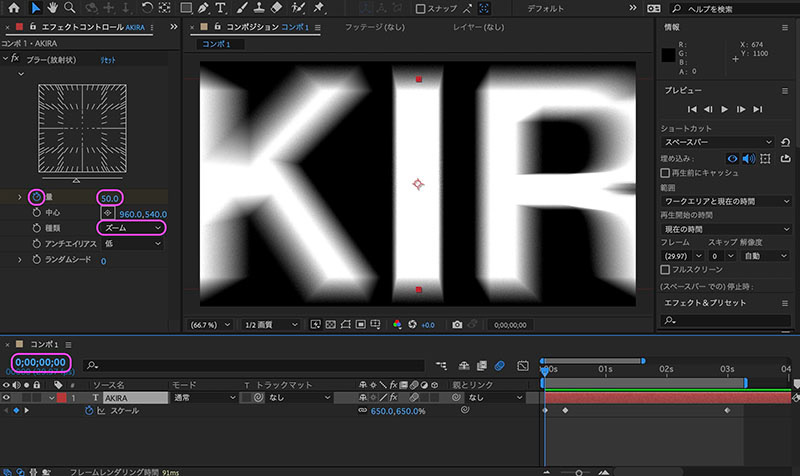Switch to the レイヤー (なし) tab
Screen dimensions: 800x476
point(478,27)
